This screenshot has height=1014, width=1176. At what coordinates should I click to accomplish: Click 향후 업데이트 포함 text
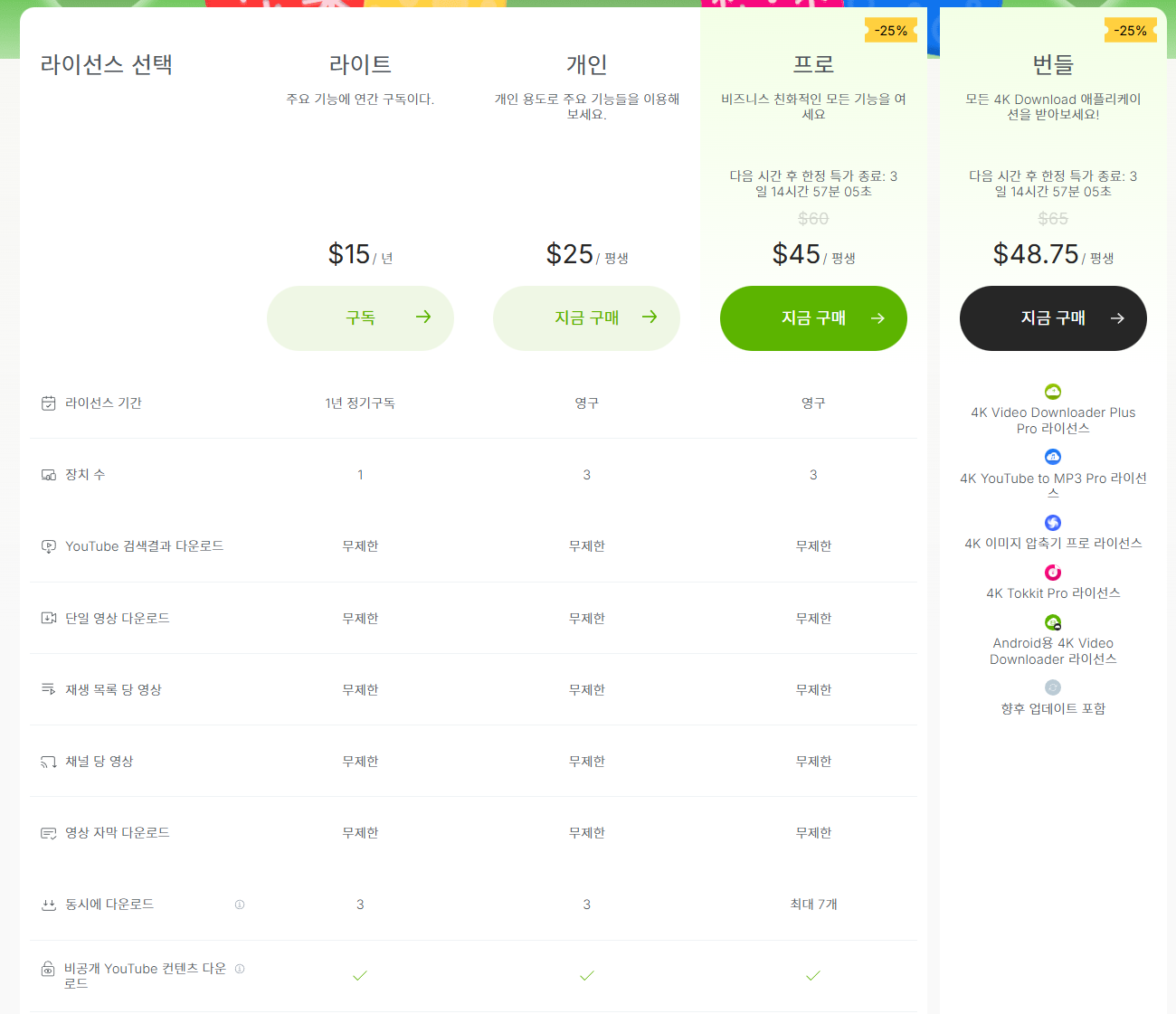1053,709
